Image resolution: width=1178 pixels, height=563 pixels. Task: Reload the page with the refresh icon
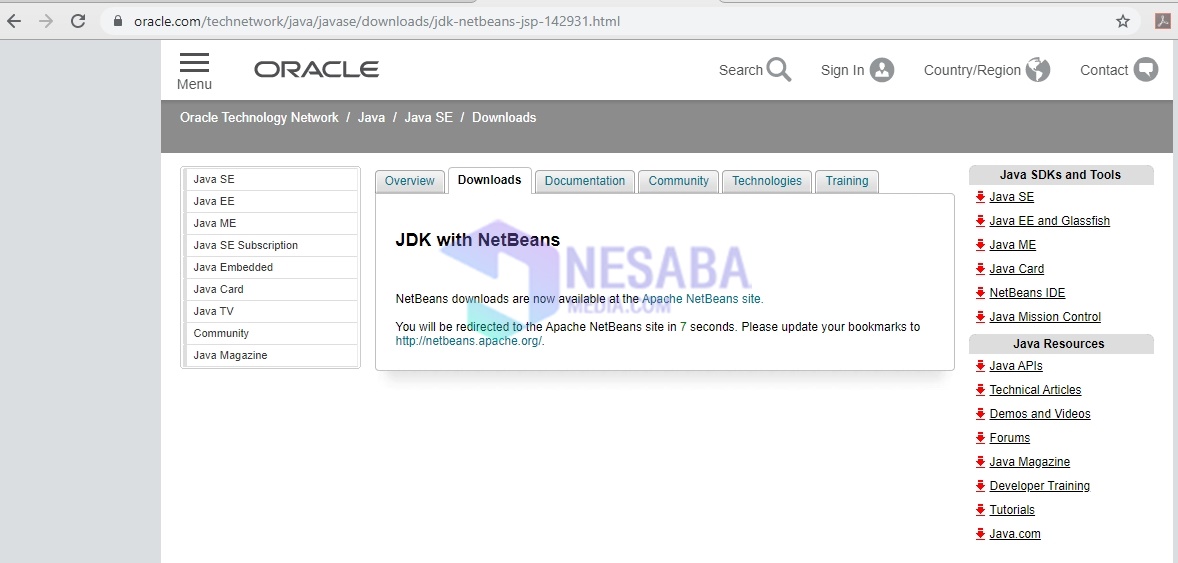[77, 21]
